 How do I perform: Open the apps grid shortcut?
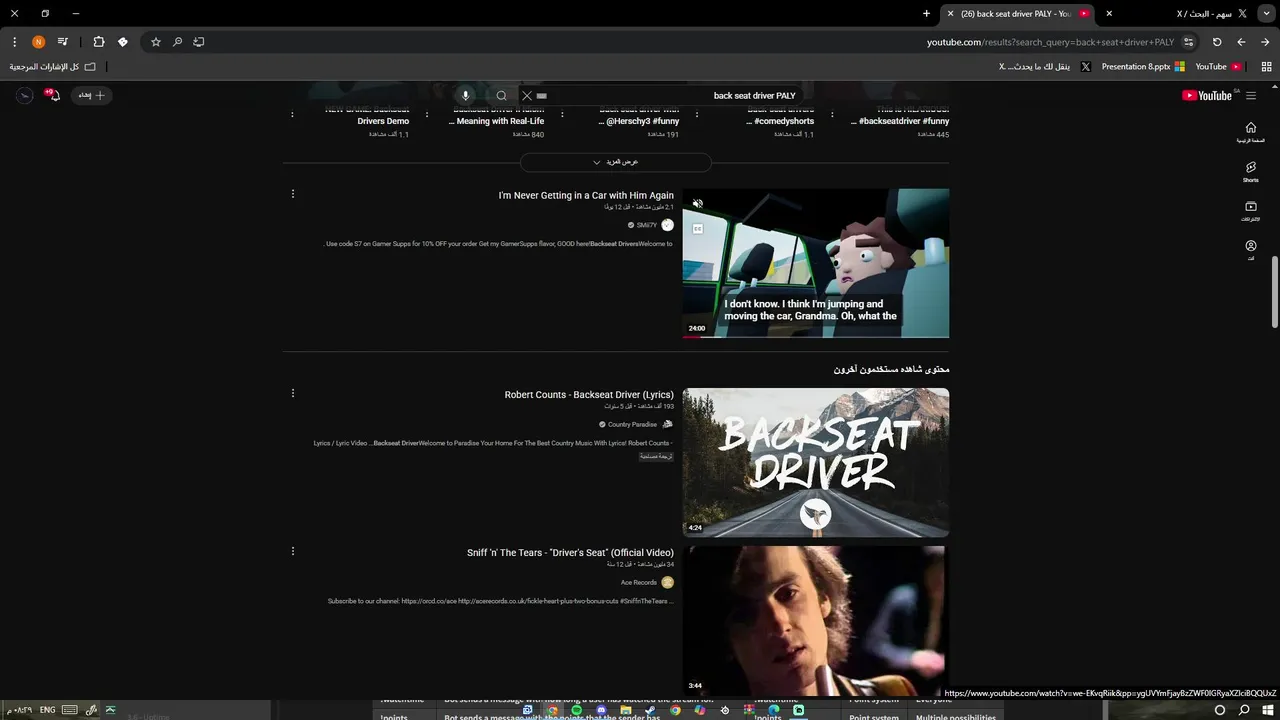1266,67
